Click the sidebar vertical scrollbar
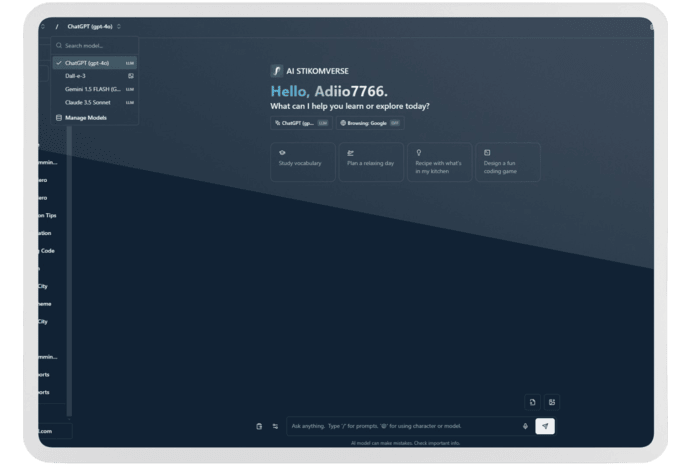This screenshot has width=691, height=470. click(x=69, y=271)
